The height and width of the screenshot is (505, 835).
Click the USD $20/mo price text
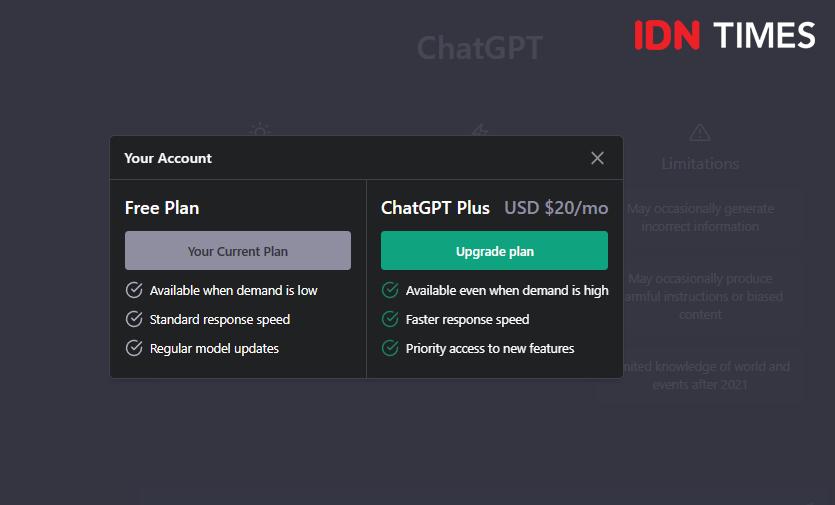click(556, 208)
